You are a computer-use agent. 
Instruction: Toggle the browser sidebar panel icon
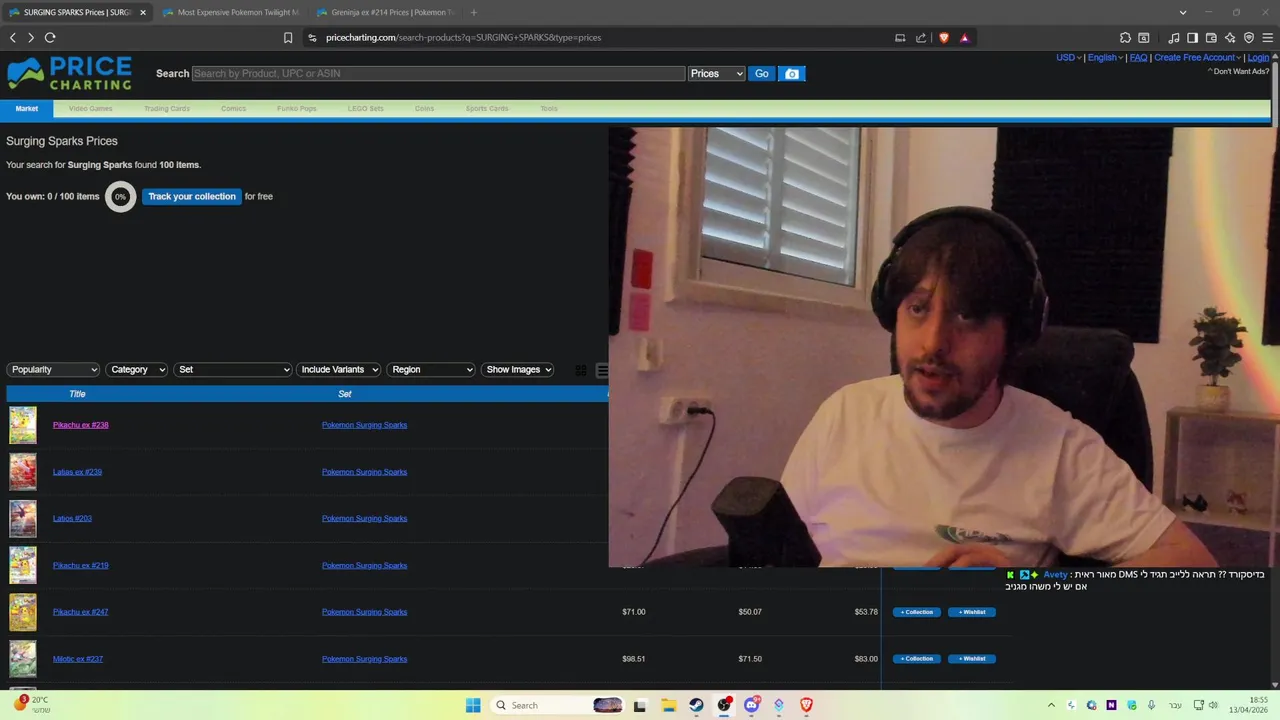1192,38
